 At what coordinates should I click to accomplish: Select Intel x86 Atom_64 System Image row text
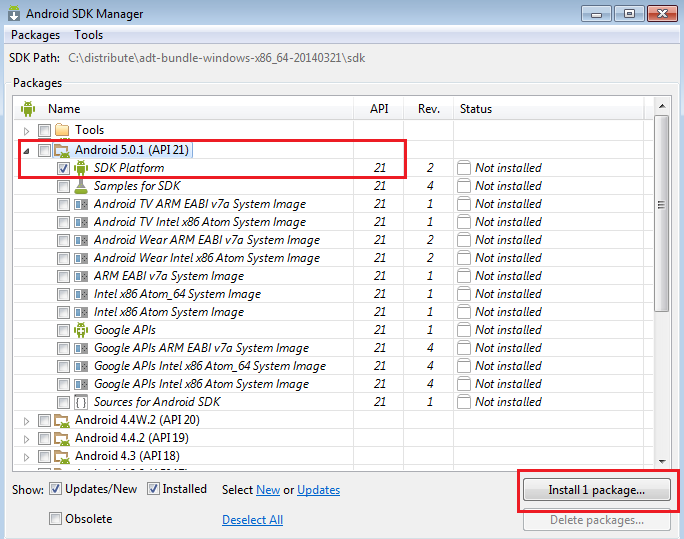(177, 294)
